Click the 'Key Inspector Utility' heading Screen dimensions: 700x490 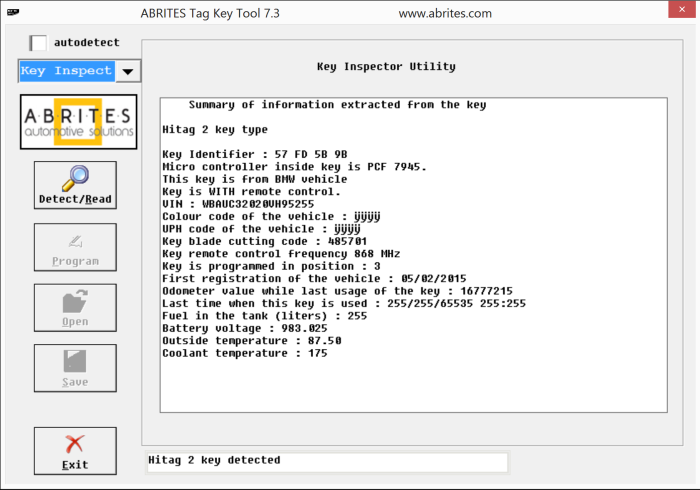(x=386, y=66)
